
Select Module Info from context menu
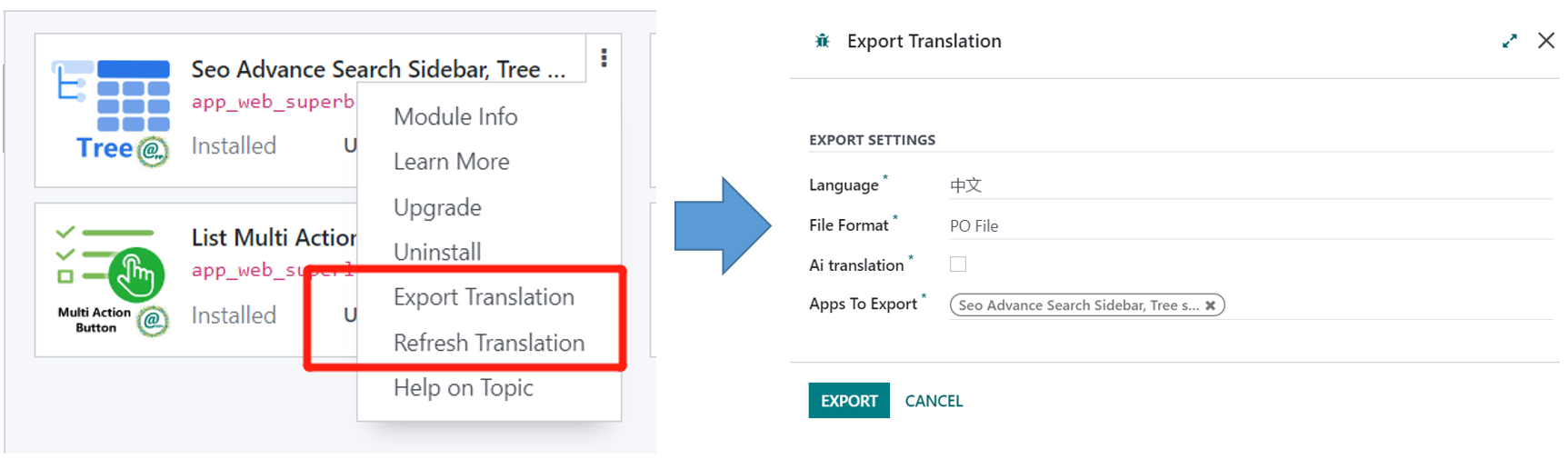point(455,116)
